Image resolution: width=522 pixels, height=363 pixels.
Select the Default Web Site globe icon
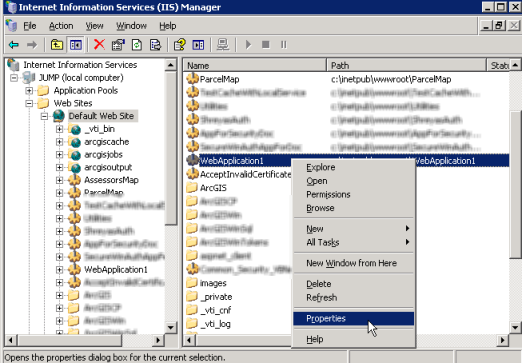[59, 116]
